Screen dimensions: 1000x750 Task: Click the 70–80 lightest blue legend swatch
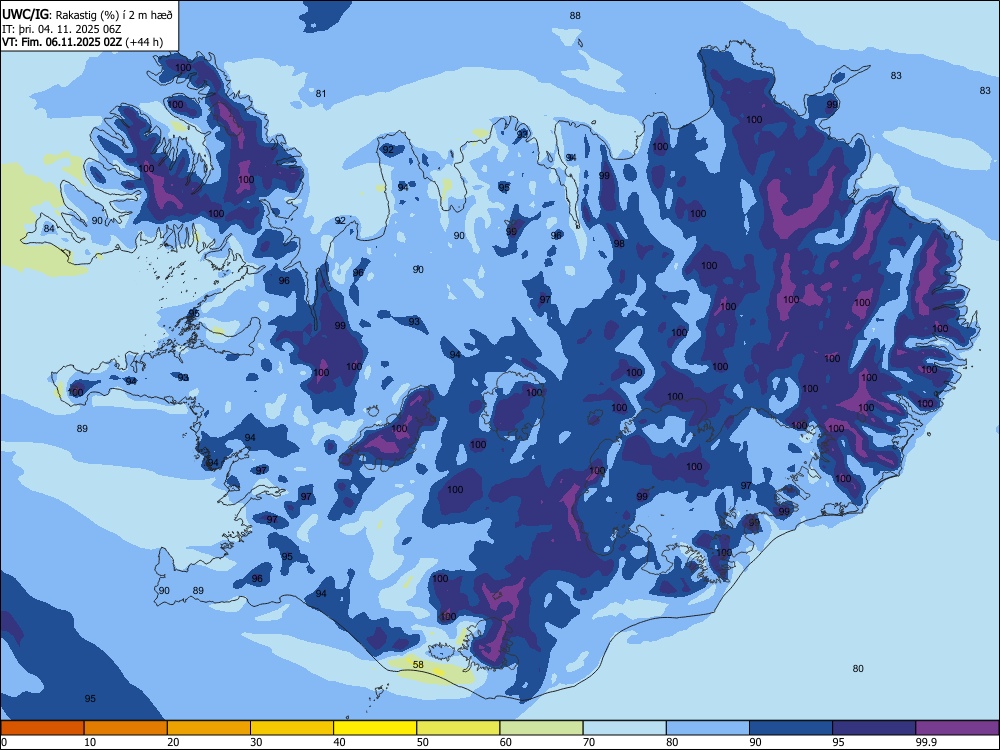[624, 728]
